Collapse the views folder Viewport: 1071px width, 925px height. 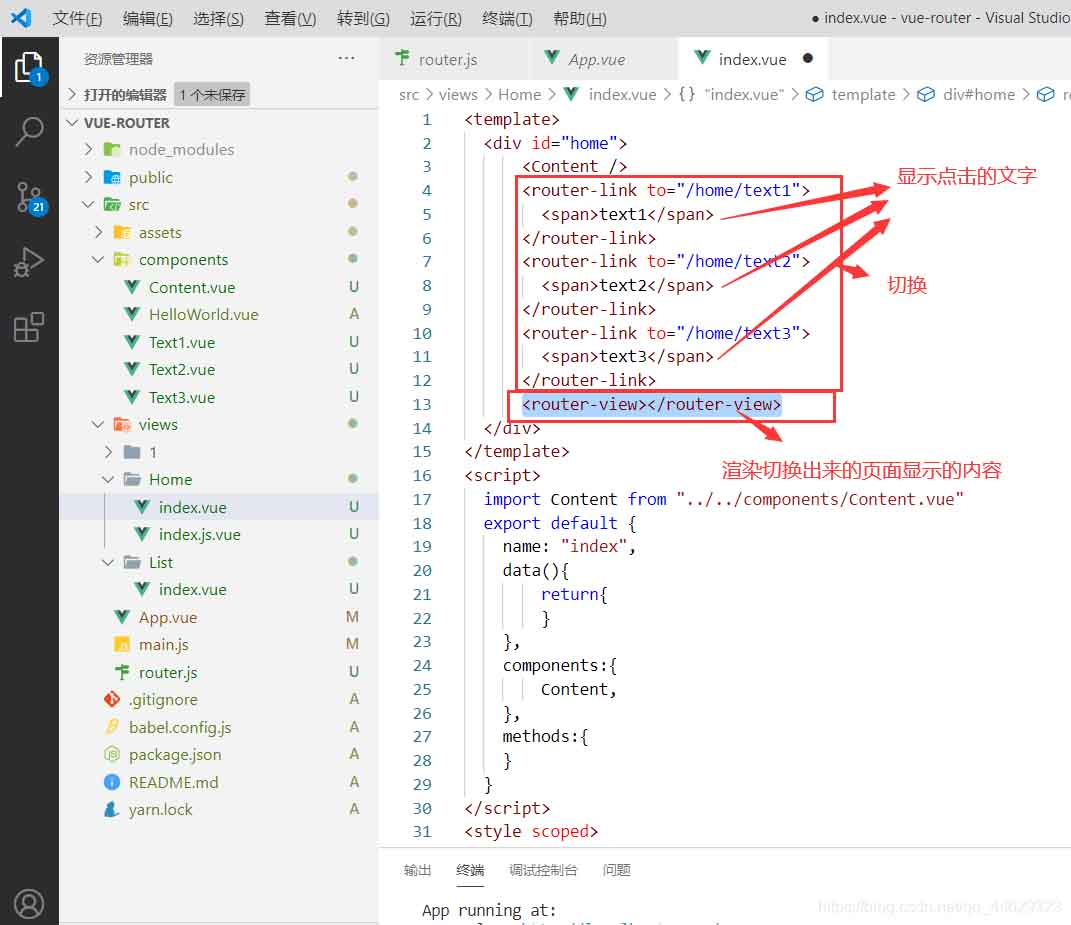pos(98,424)
